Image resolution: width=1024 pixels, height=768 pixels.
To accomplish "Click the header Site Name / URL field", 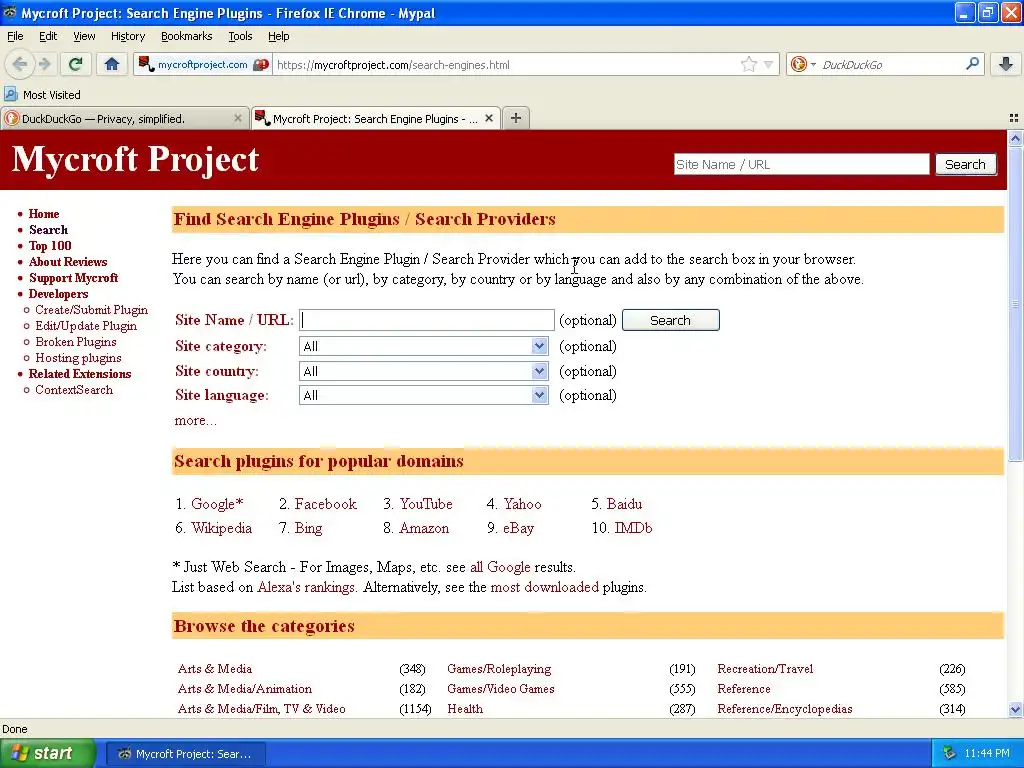I will click(801, 165).
